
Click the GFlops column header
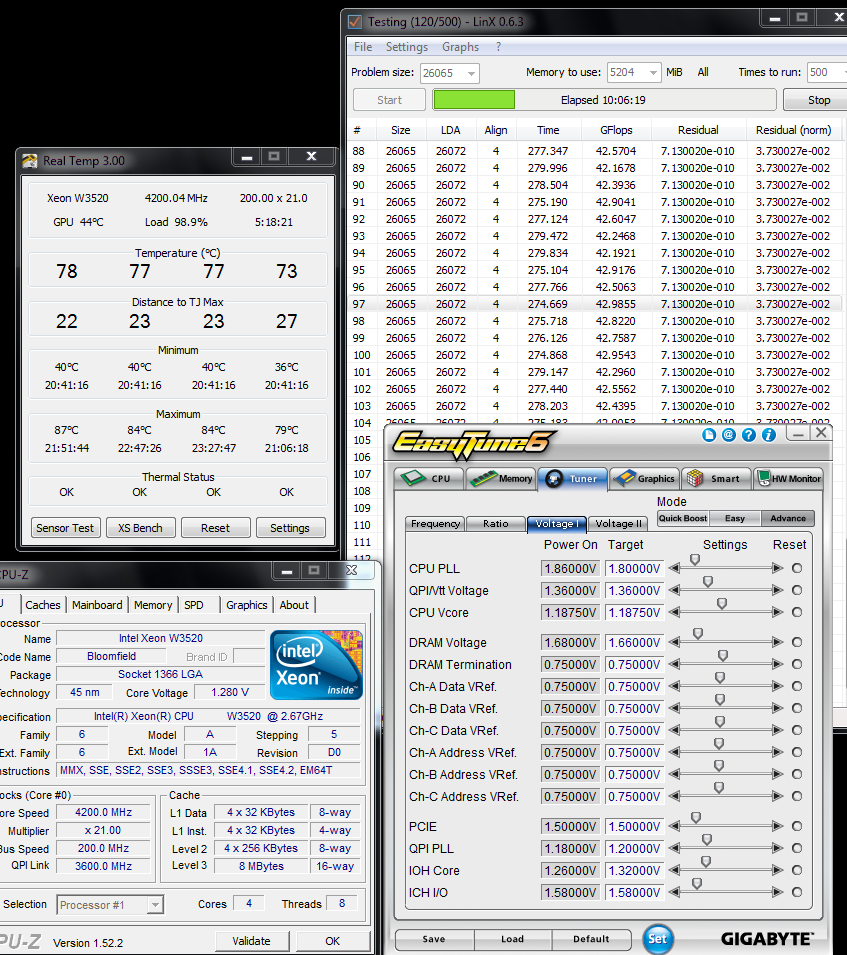(616, 130)
